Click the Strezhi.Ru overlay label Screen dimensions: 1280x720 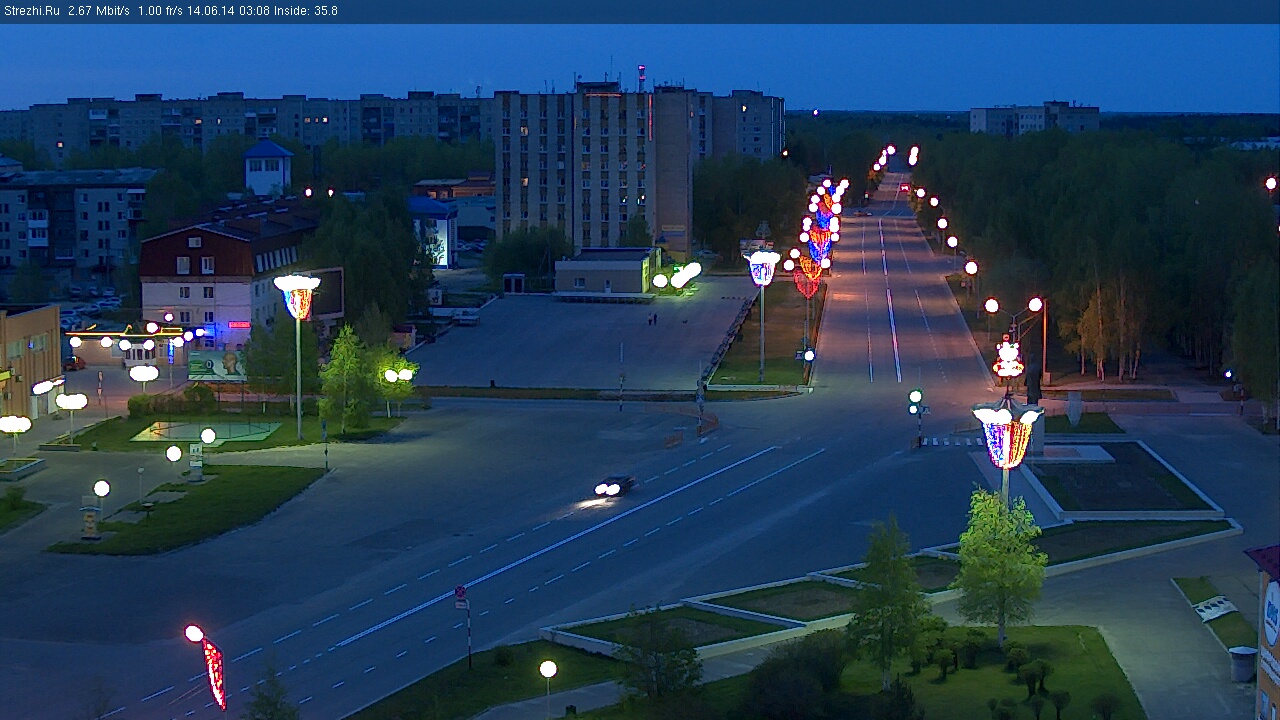coord(32,11)
